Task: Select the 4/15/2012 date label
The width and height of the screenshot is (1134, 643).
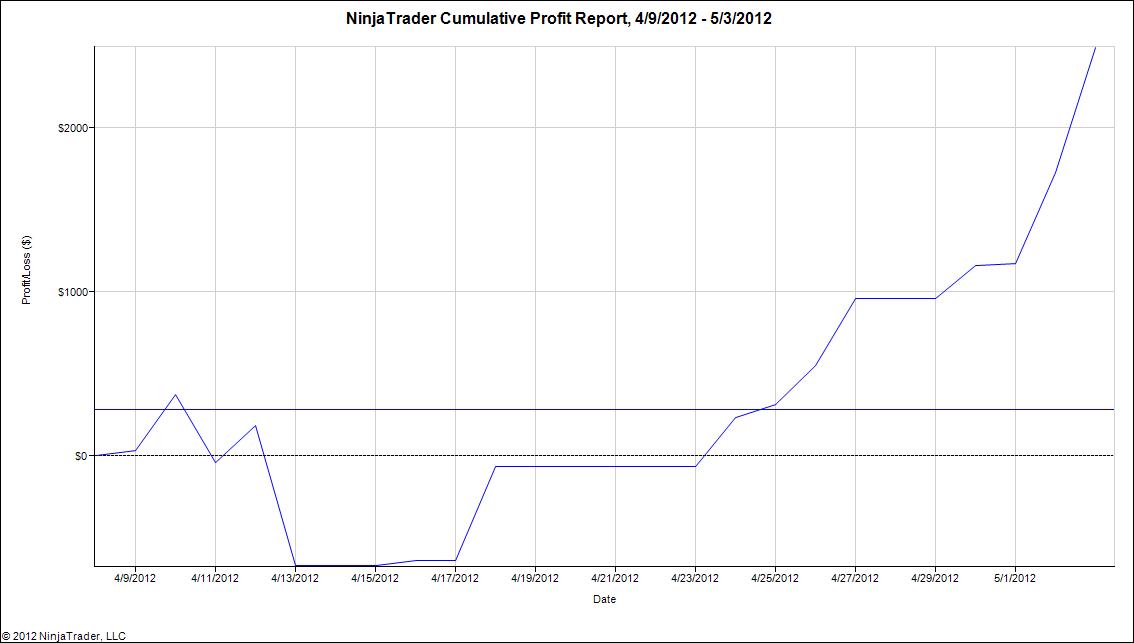Action: point(375,578)
